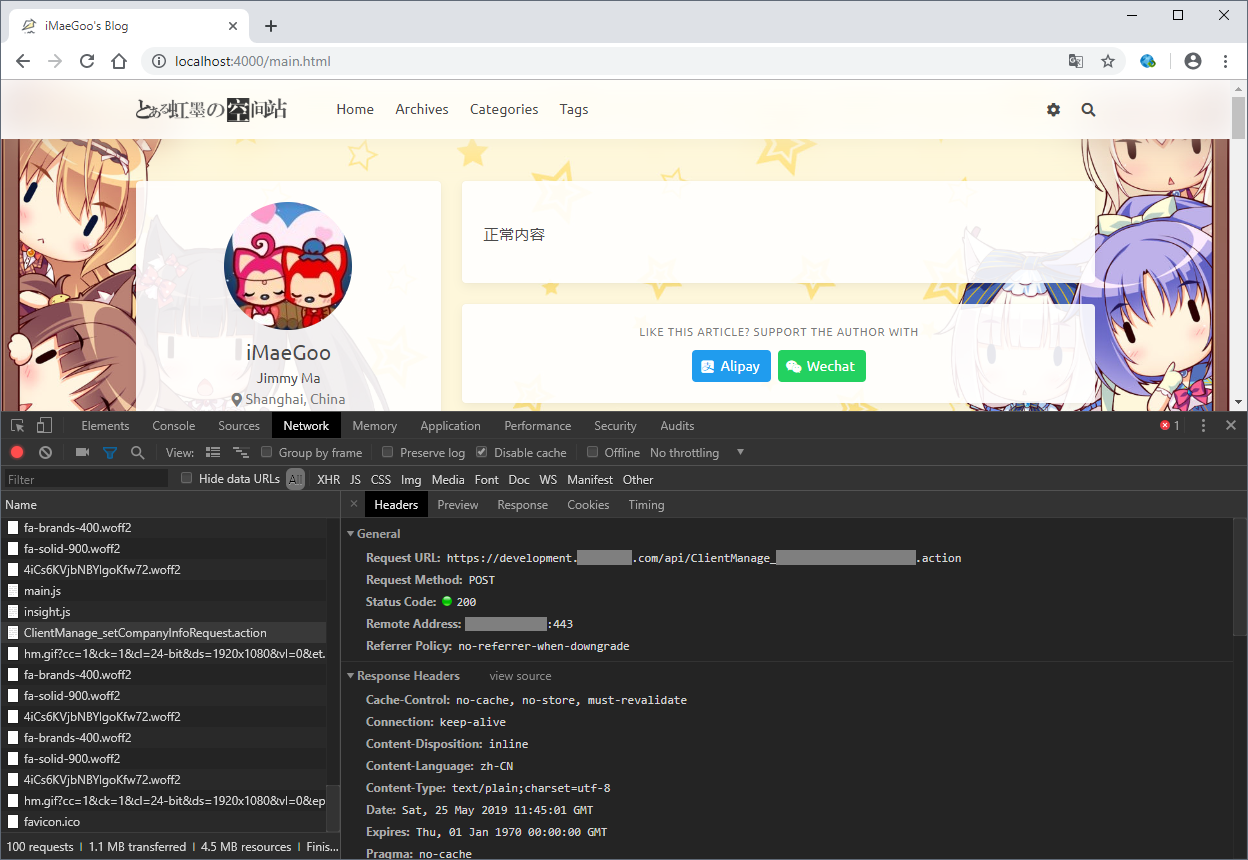Click the address bar URL
Viewport: 1248px width, 860px height.
coord(252,61)
